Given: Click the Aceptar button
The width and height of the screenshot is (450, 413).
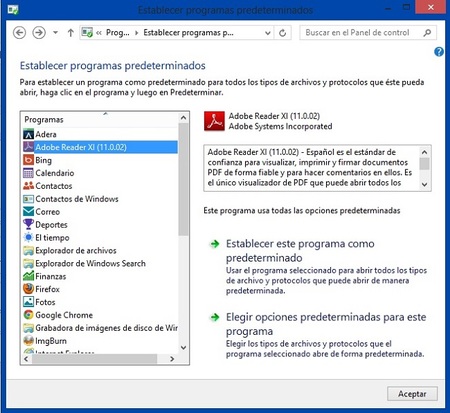Looking at the screenshot, I should coord(412,394).
